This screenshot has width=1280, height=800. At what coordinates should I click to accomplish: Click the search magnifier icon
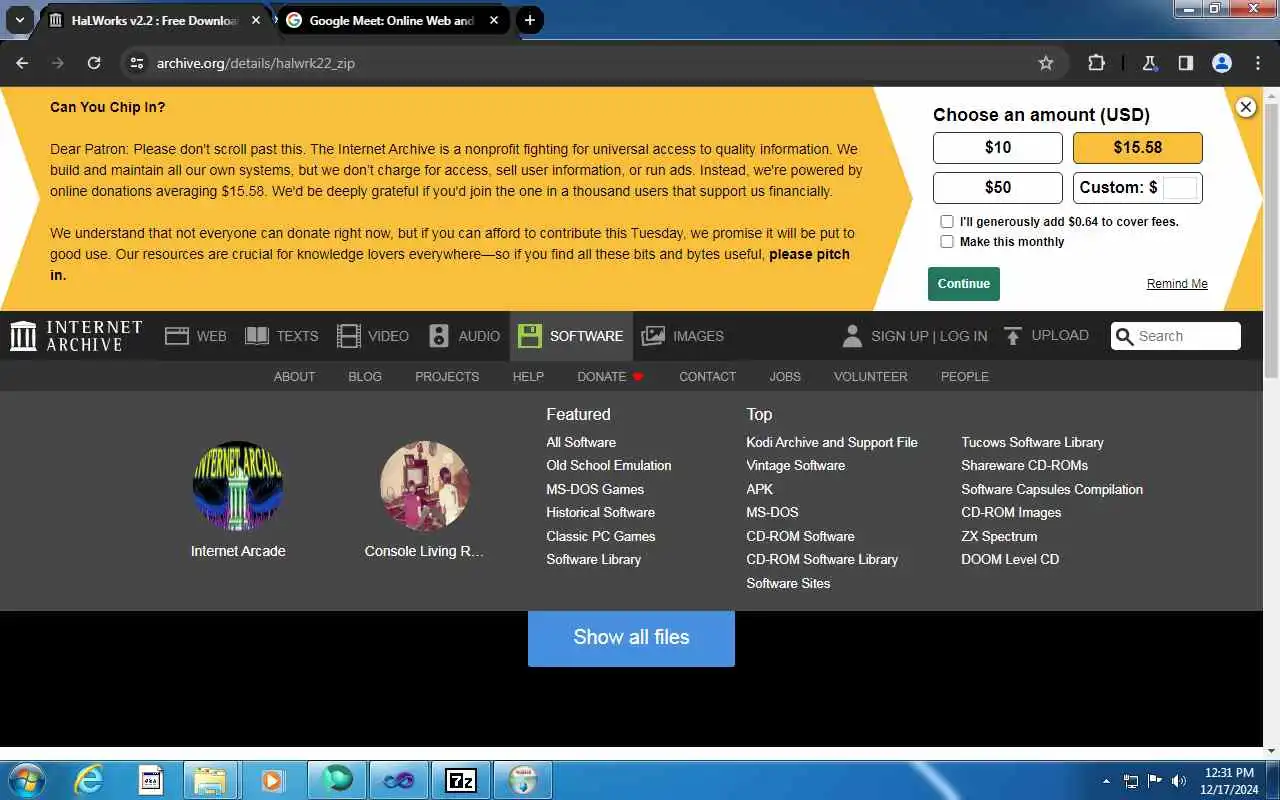pyautogui.click(x=1124, y=337)
